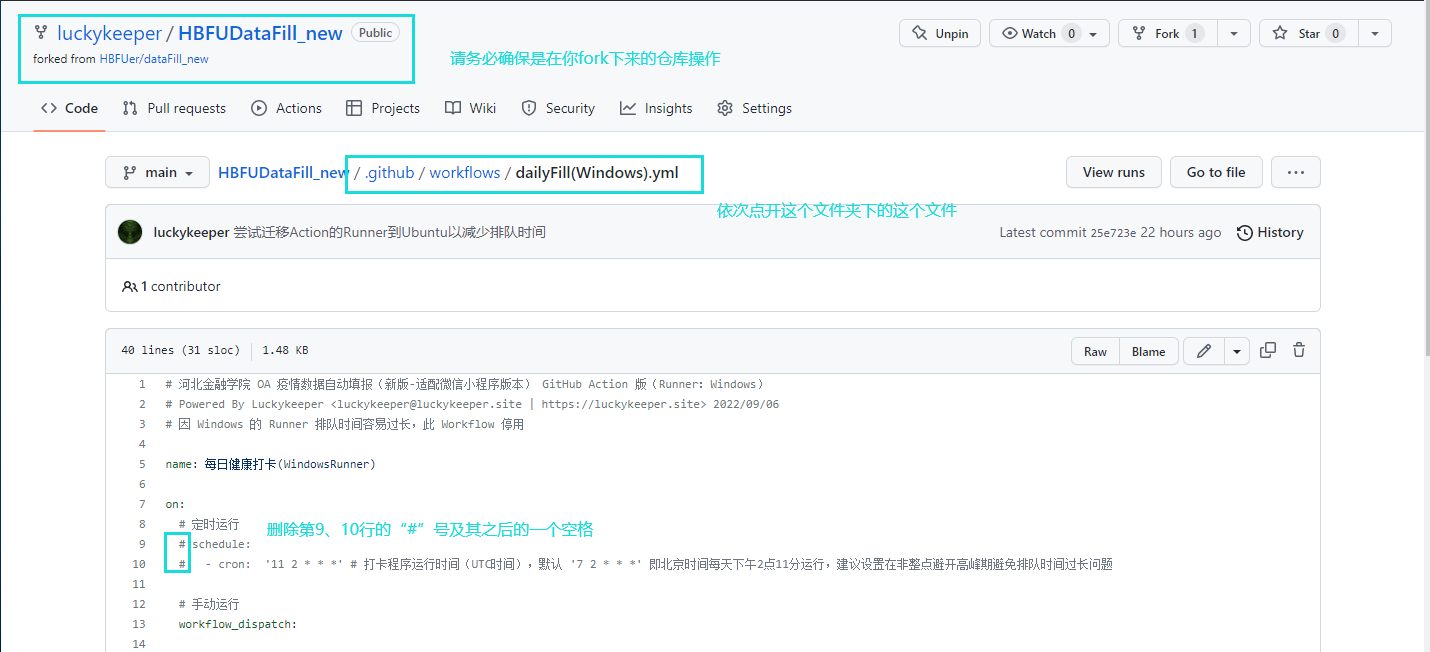Click line 2 Powered By Luckykeeper comment
This screenshot has height=652, width=1430.
click(472, 404)
